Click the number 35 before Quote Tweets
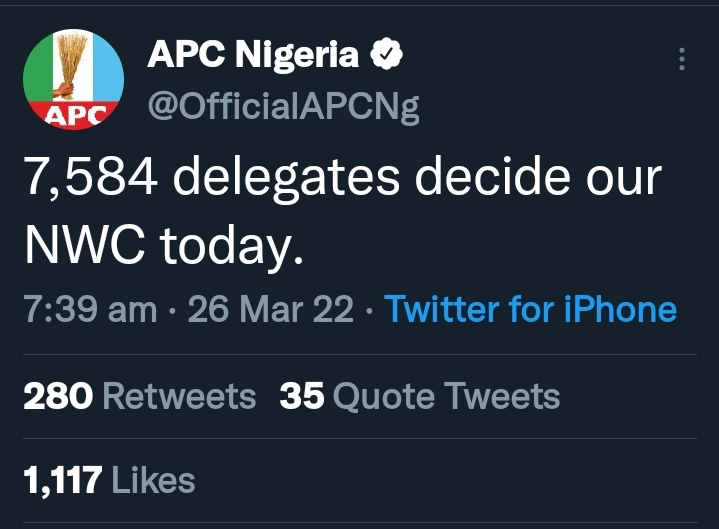Viewport: 719px width, 529px height. coord(302,397)
